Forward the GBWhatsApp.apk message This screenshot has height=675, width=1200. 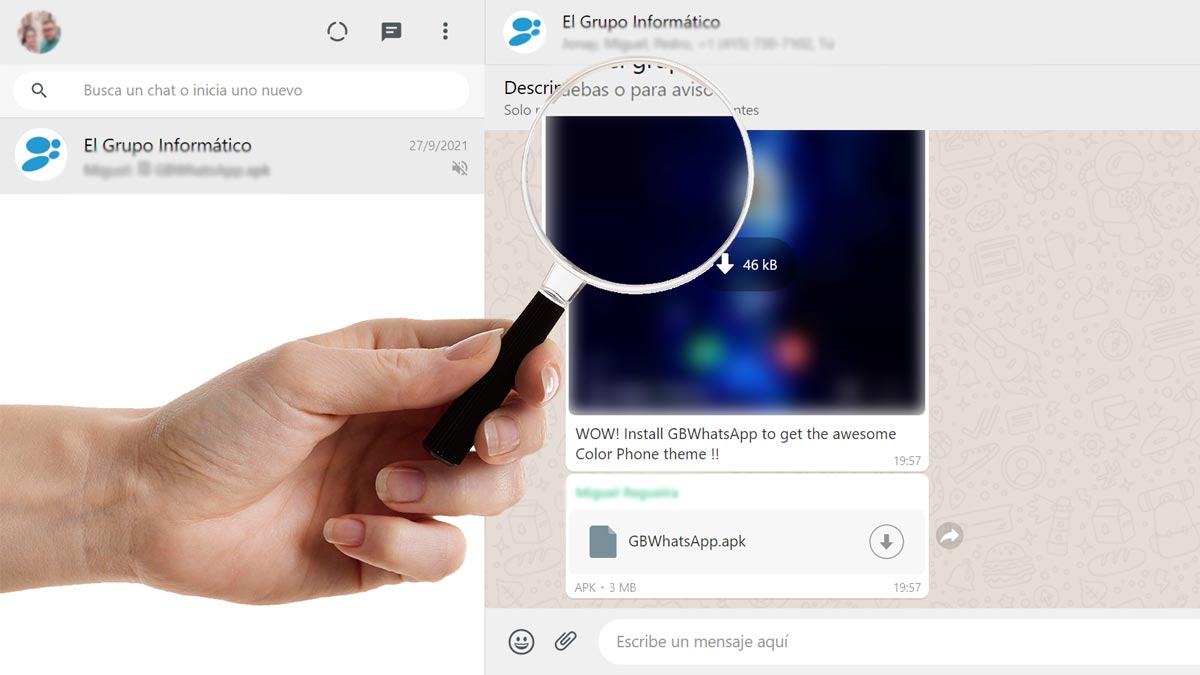(x=949, y=537)
